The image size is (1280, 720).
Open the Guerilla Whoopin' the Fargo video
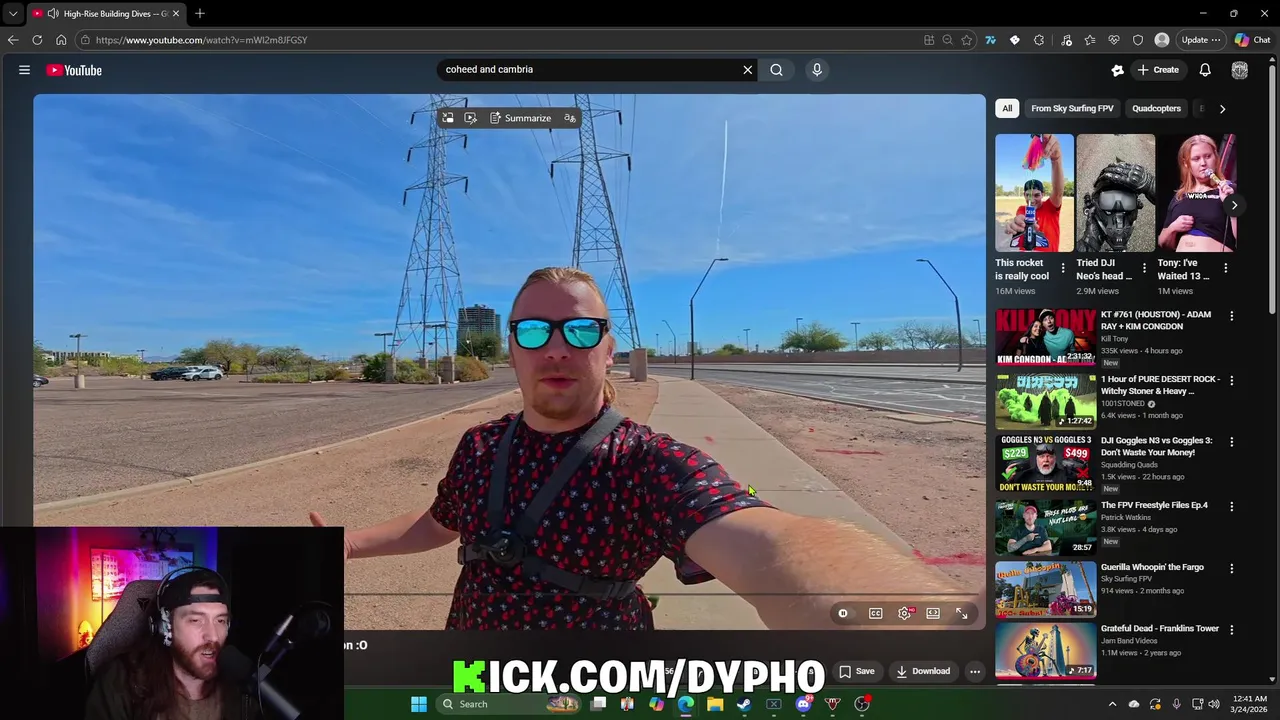tap(1045, 589)
